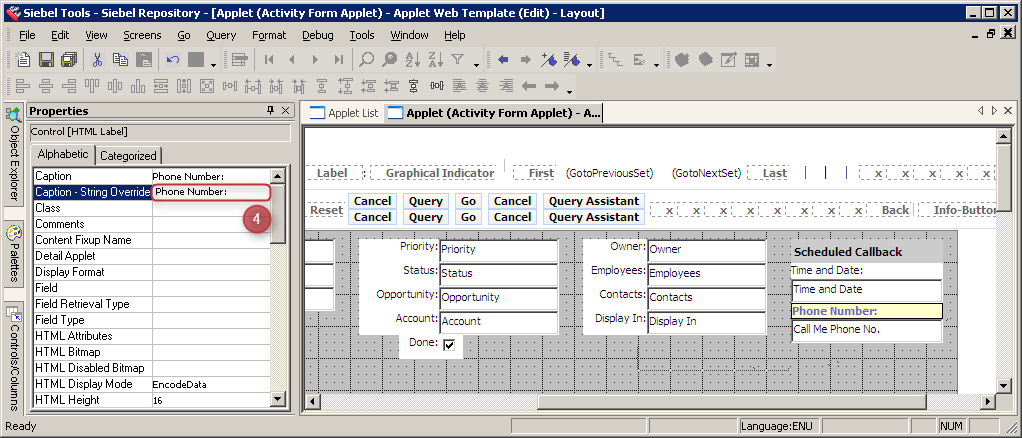1022x438 pixels.
Task: Click the canvas horizontal scroll left arrow
Action: pyautogui.click(x=312, y=402)
